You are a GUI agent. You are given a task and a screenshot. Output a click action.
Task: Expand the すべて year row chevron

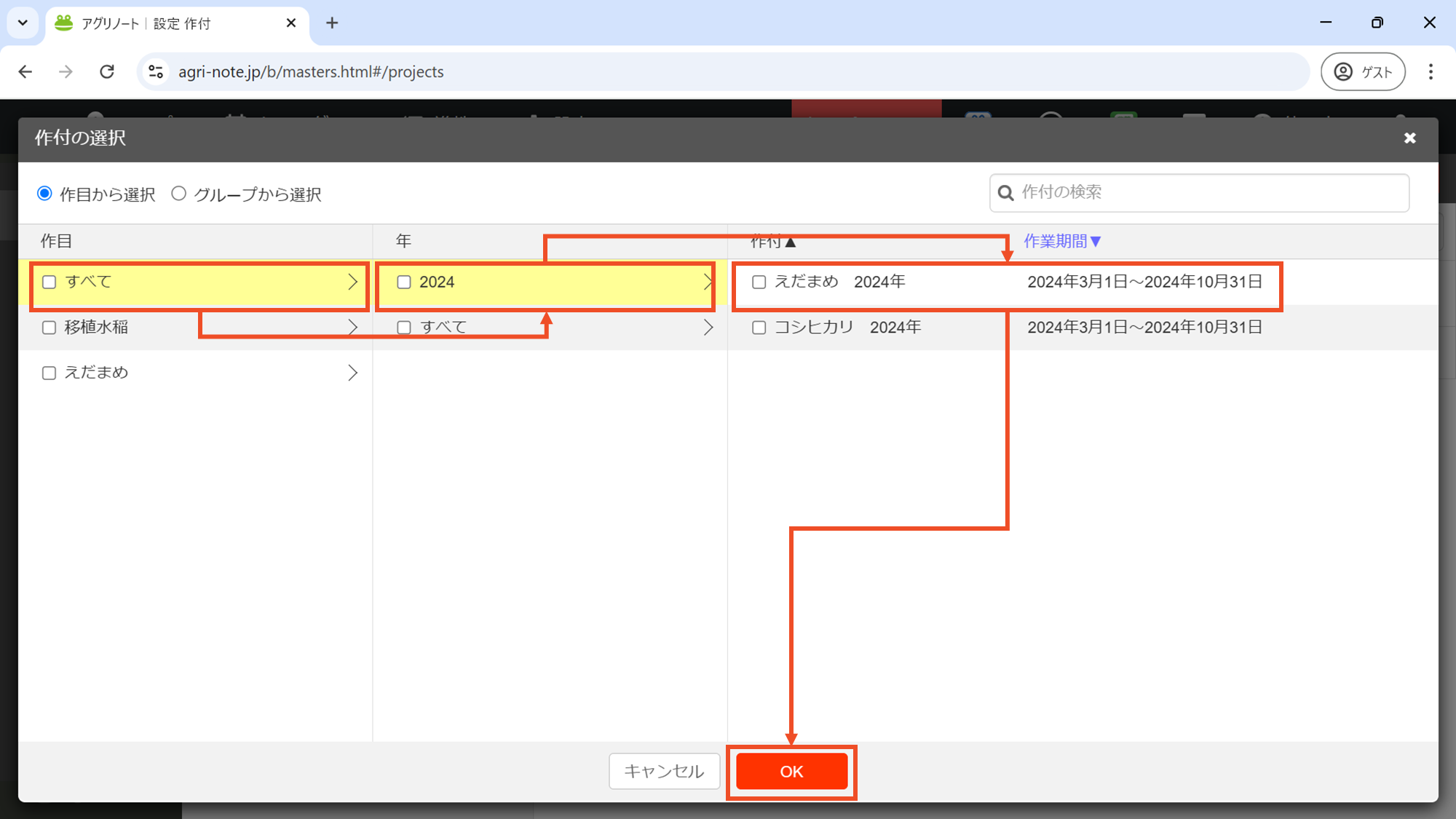pyautogui.click(x=708, y=328)
